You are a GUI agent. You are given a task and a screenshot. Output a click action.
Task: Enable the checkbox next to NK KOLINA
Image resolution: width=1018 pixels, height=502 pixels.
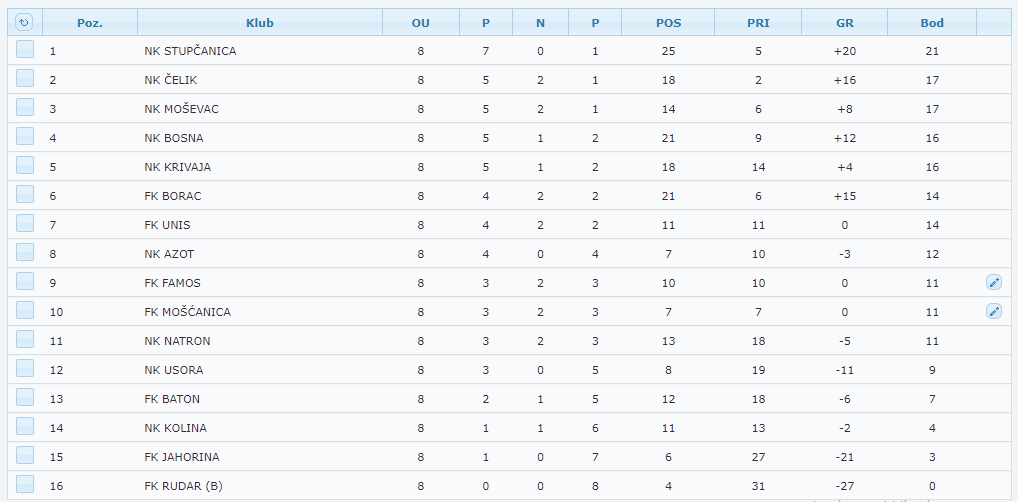pos(25,427)
